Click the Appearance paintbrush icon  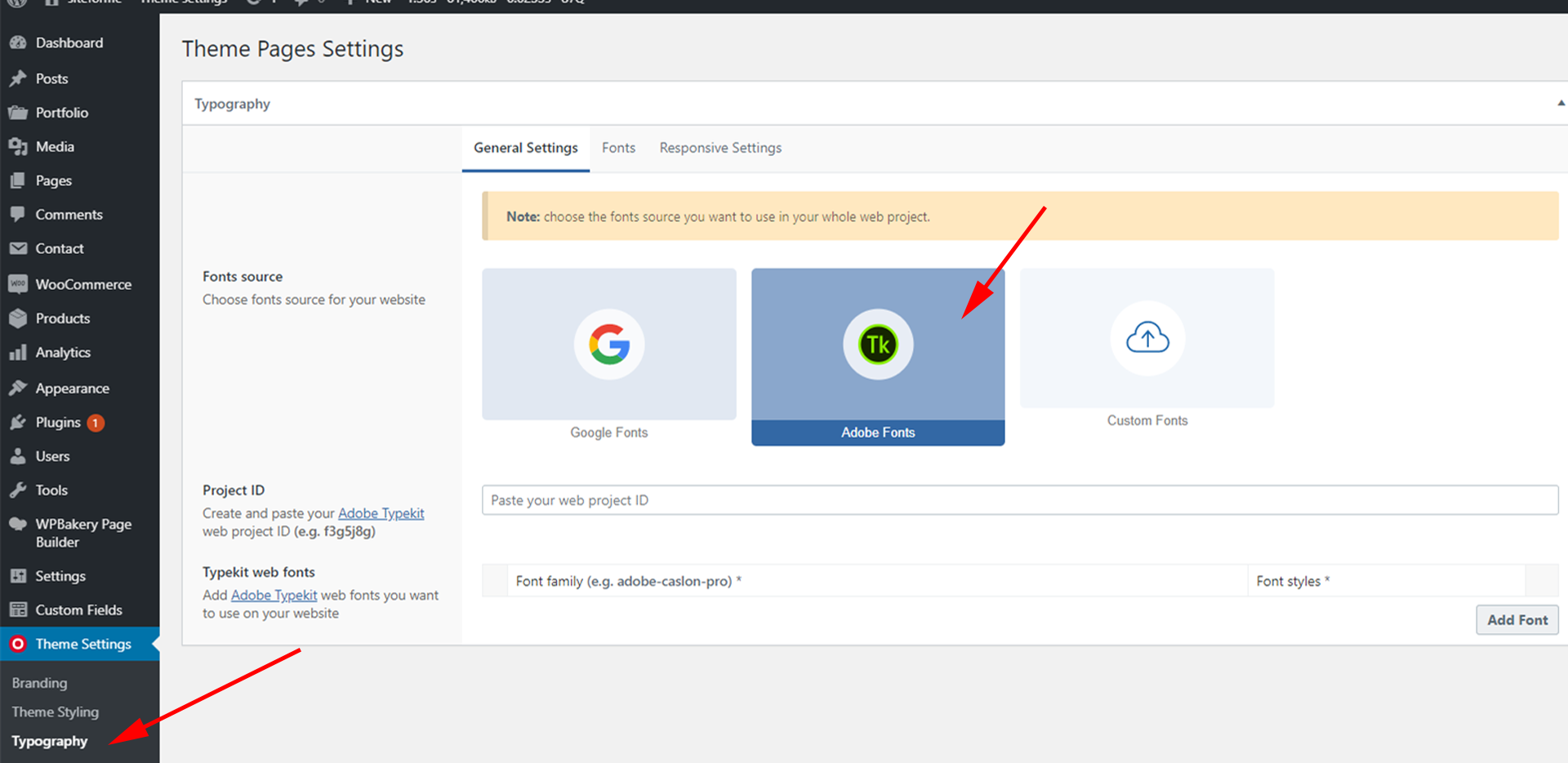pyautogui.click(x=18, y=388)
